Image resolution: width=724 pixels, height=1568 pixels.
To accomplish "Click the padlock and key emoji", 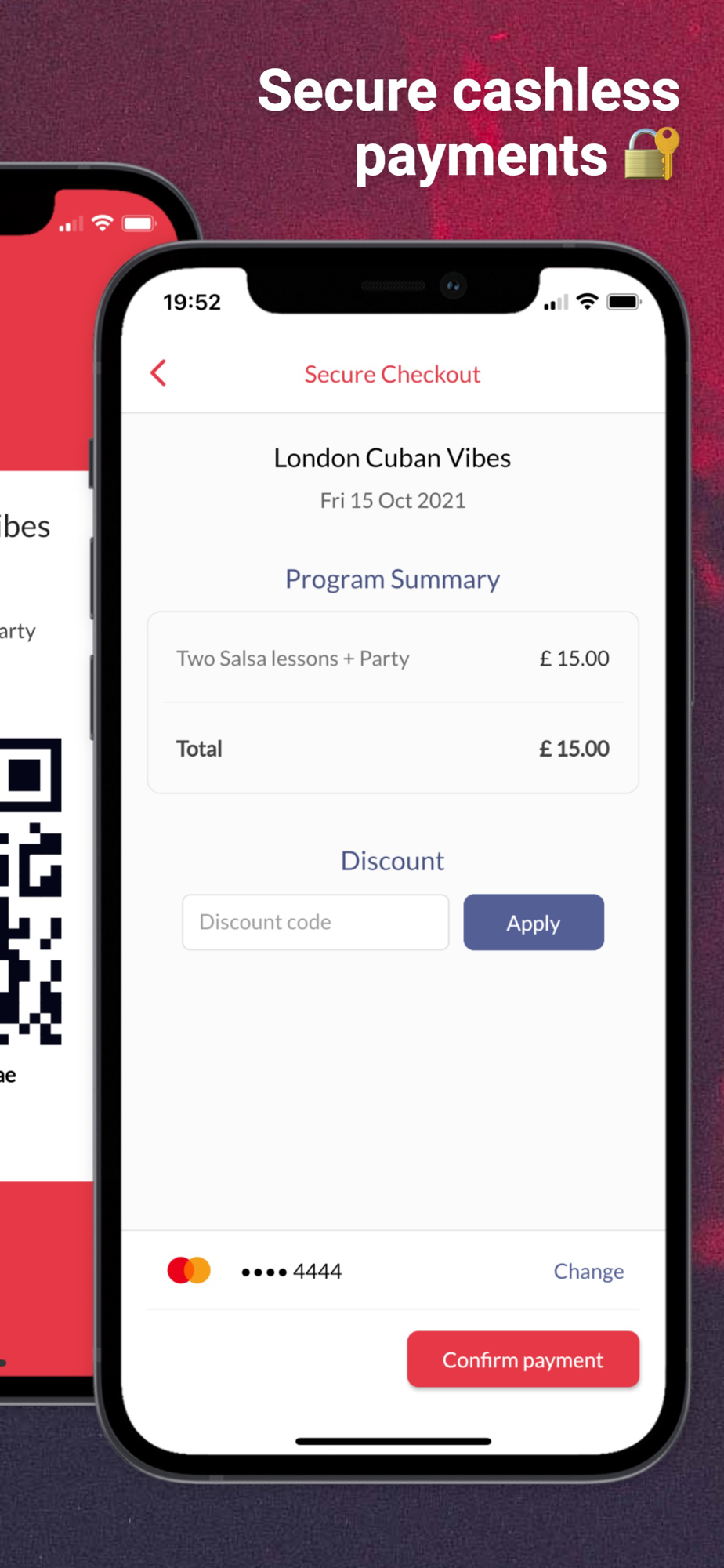I will coord(652,154).
